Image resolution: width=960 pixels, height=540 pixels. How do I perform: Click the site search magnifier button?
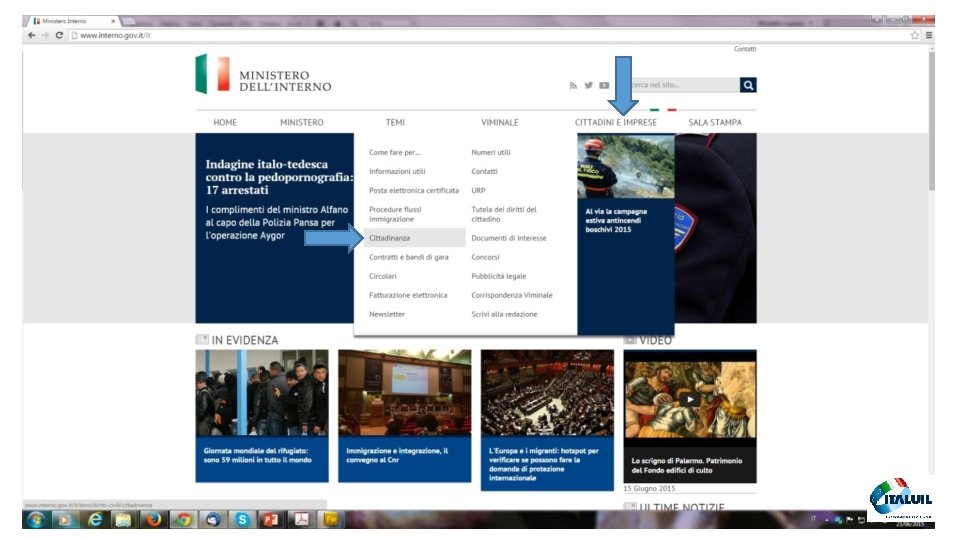pyautogui.click(x=748, y=85)
